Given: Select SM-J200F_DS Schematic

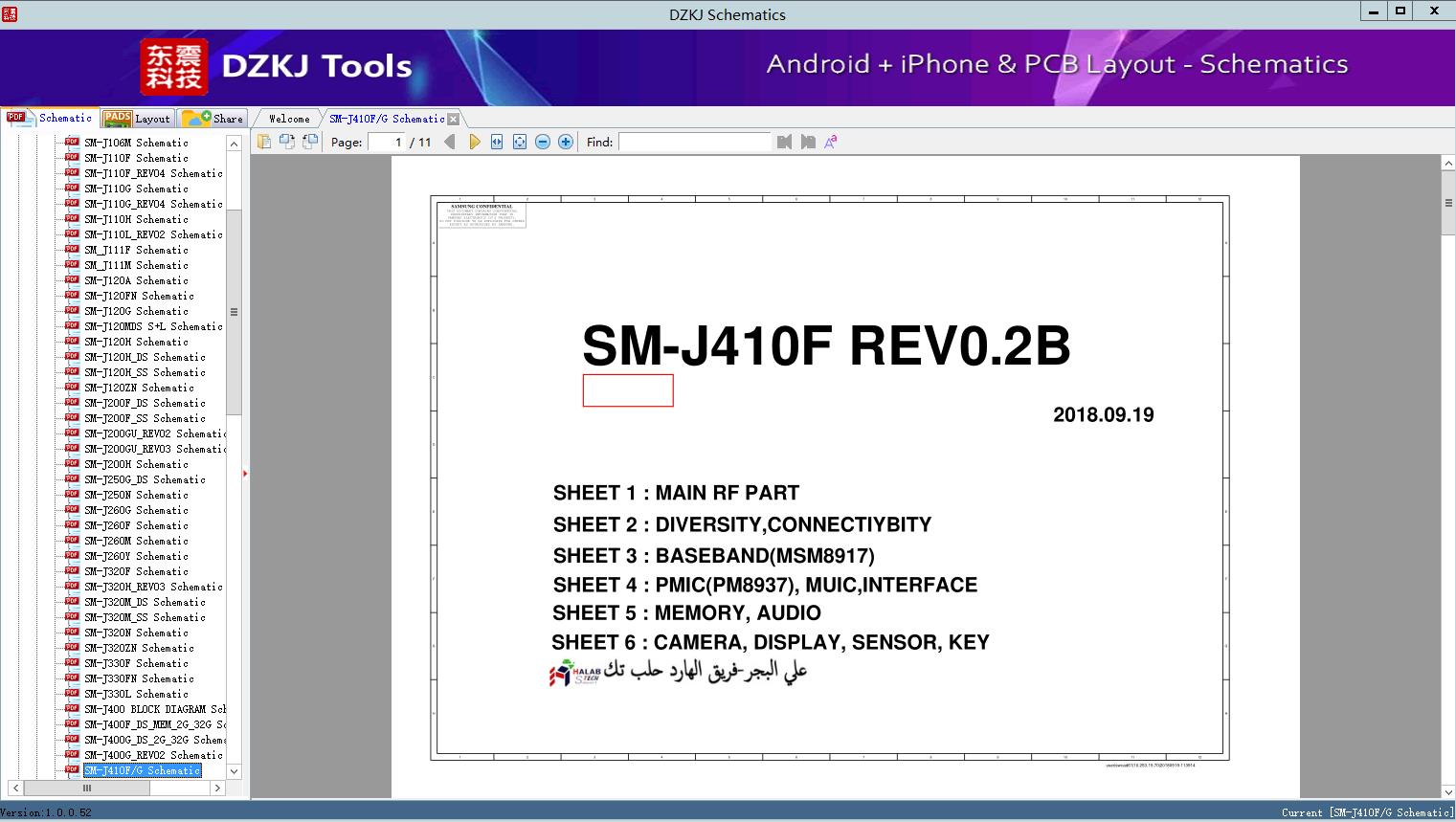Looking at the screenshot, I should coord(145,403).
